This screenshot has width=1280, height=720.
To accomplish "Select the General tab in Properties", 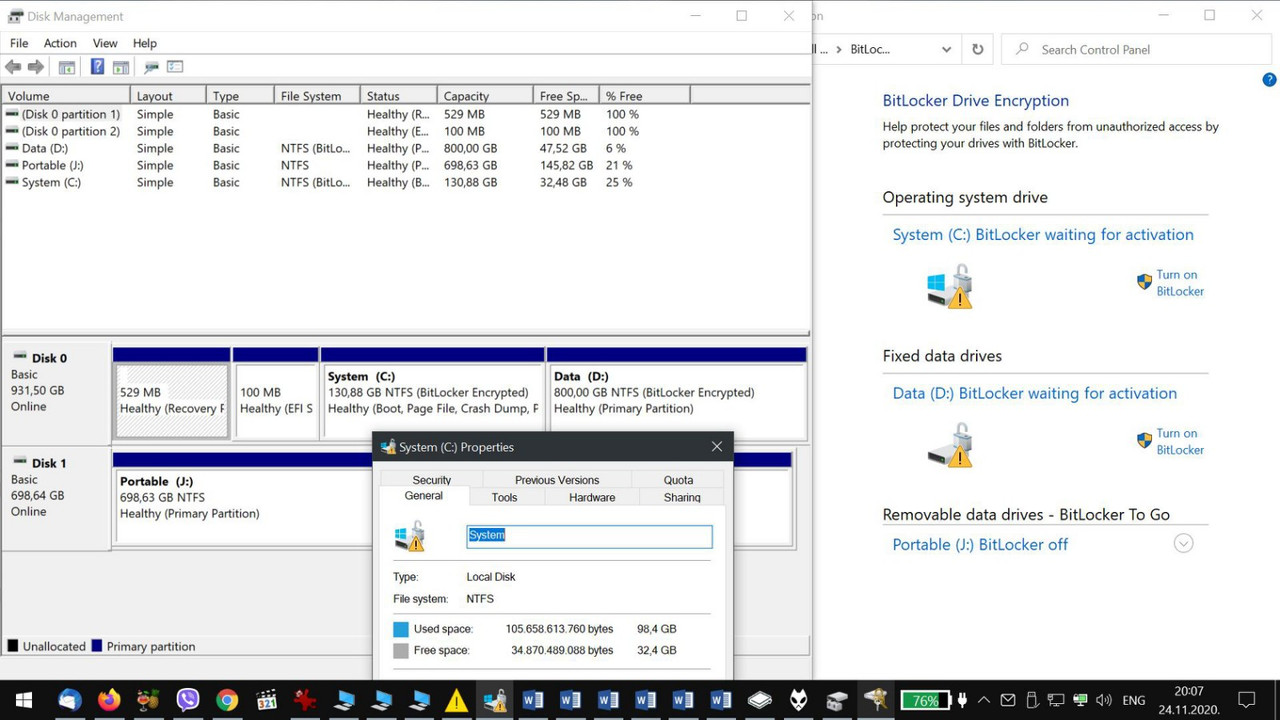I will [424, 496].
